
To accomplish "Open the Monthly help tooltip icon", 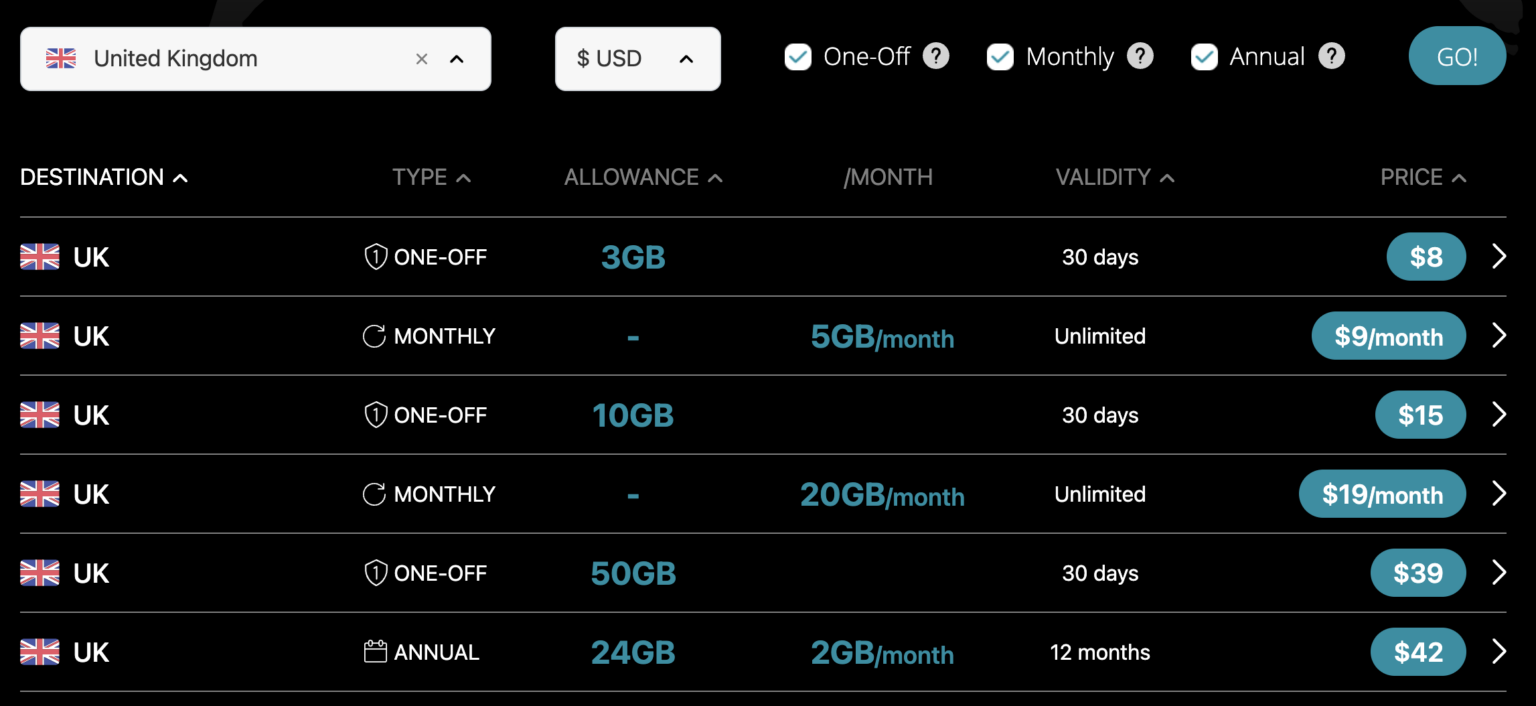I will coord(1139,56).
